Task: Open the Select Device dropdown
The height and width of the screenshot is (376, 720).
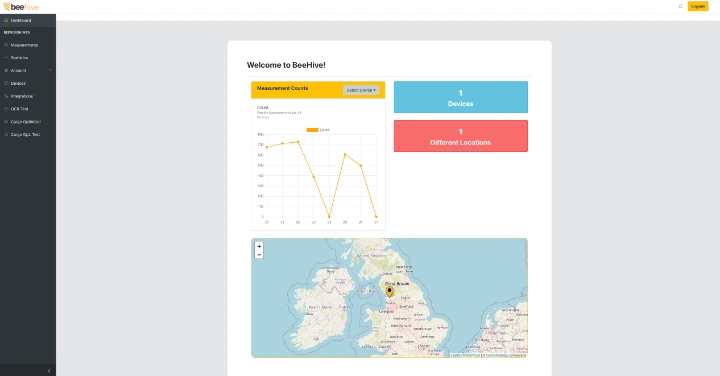Action: click(361, 90)
